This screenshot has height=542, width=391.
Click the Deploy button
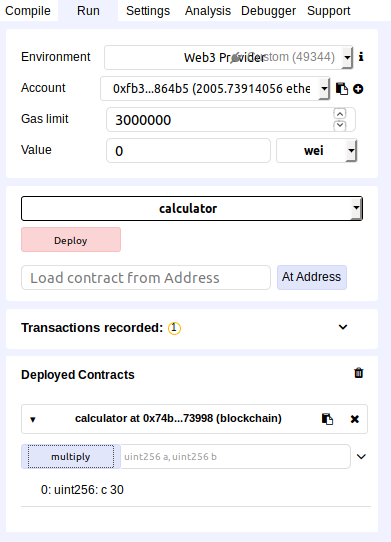(71, 240)
